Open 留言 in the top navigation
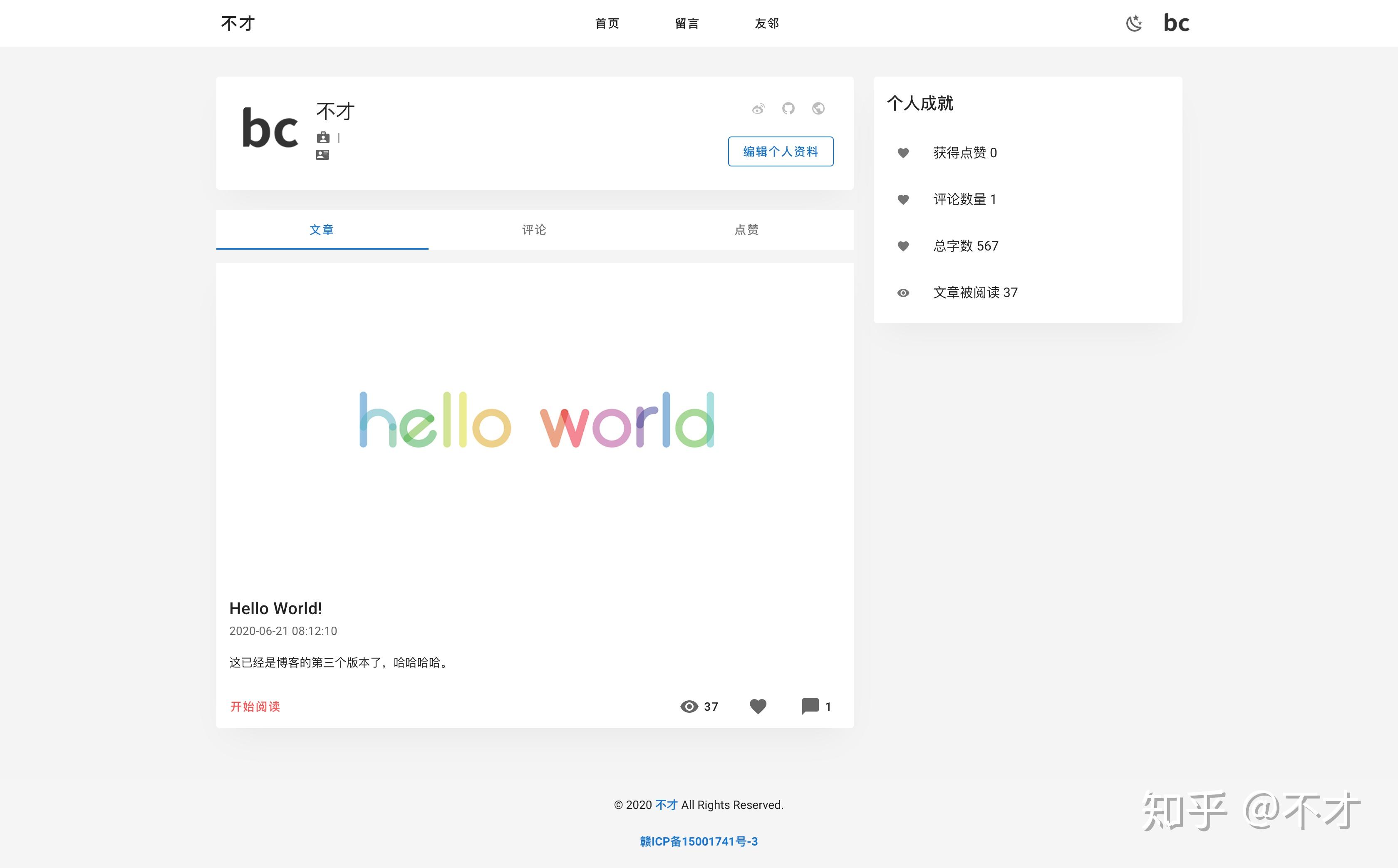 point(687,24)
